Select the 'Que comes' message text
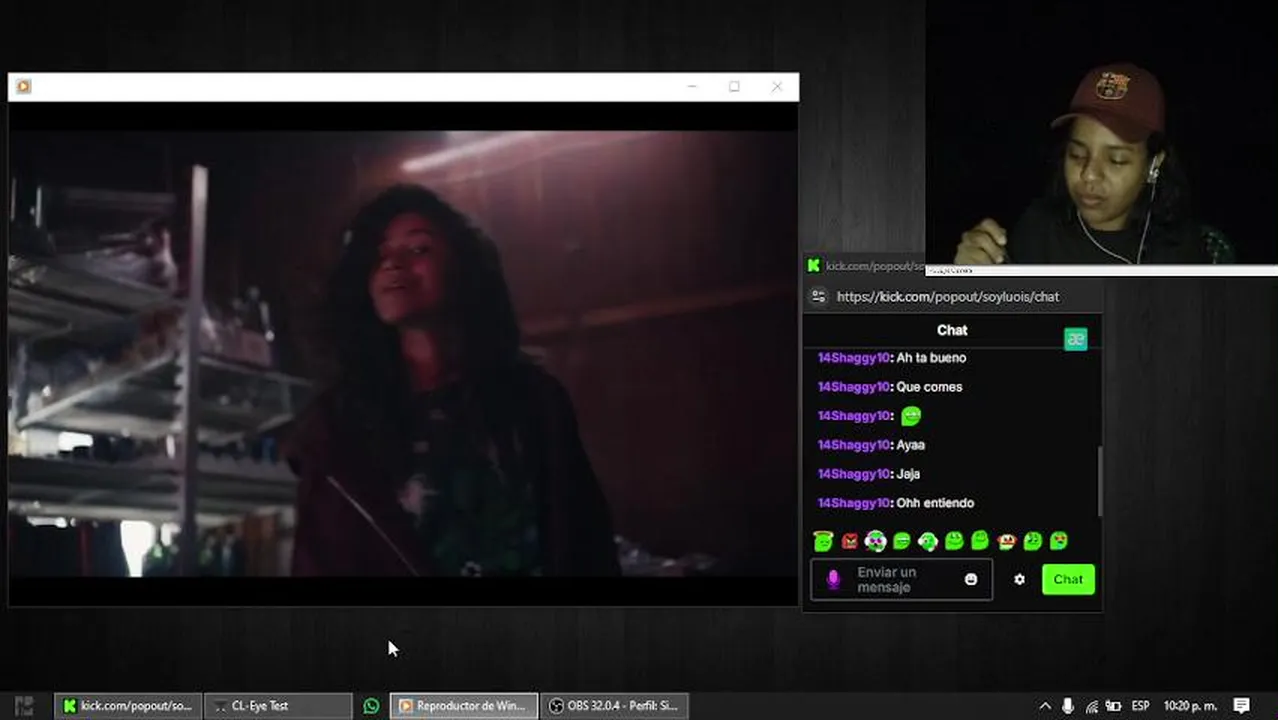The width and height of the screenshot is (1278, 720). [x=929, y=387]
